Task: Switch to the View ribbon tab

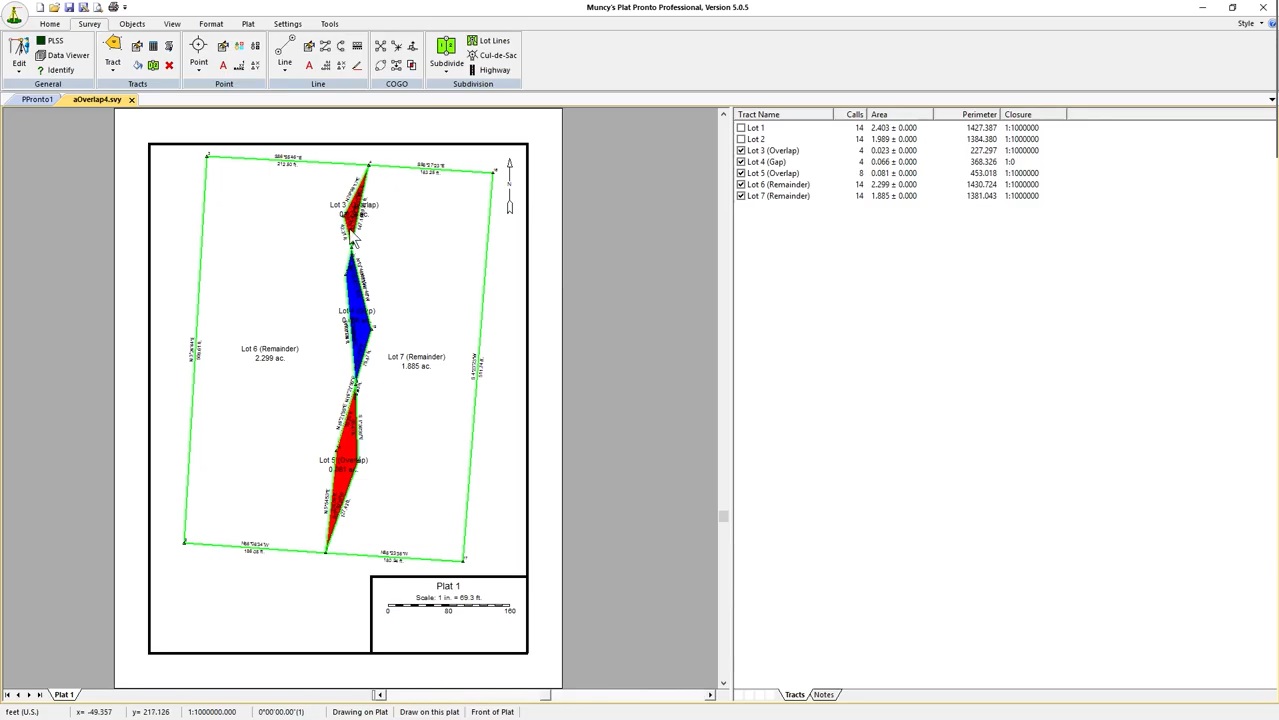Action: [x=172, y=24]
